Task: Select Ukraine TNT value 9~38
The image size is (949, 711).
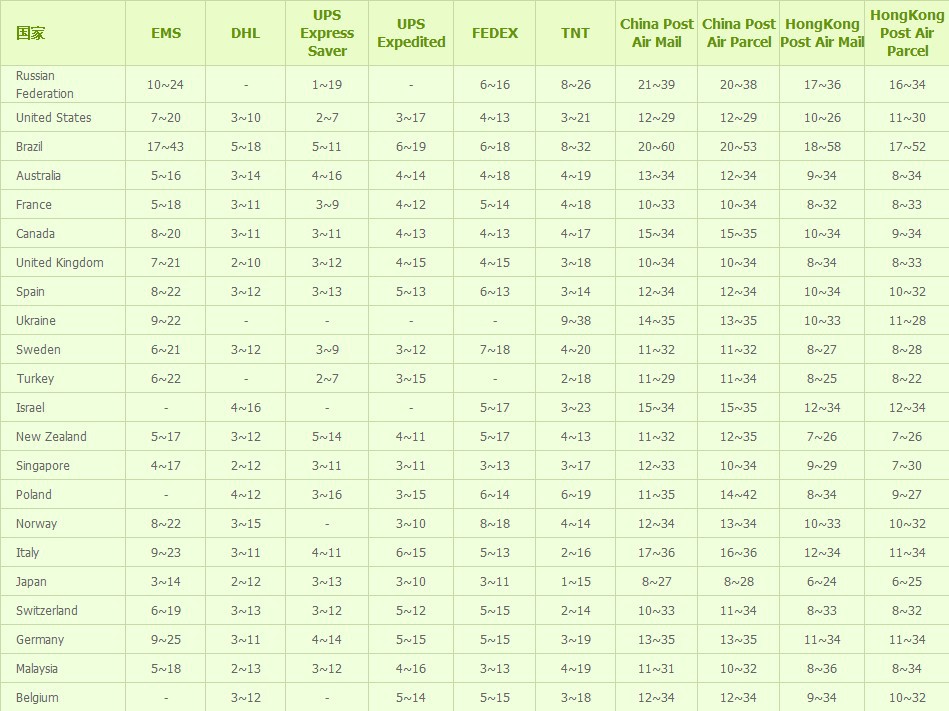Action: tap(576, 321)
